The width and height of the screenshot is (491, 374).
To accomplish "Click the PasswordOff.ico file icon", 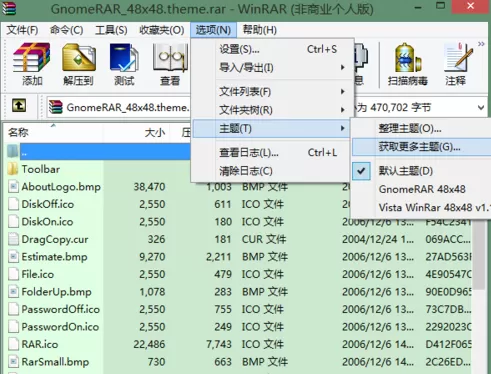I will point(13,309).
